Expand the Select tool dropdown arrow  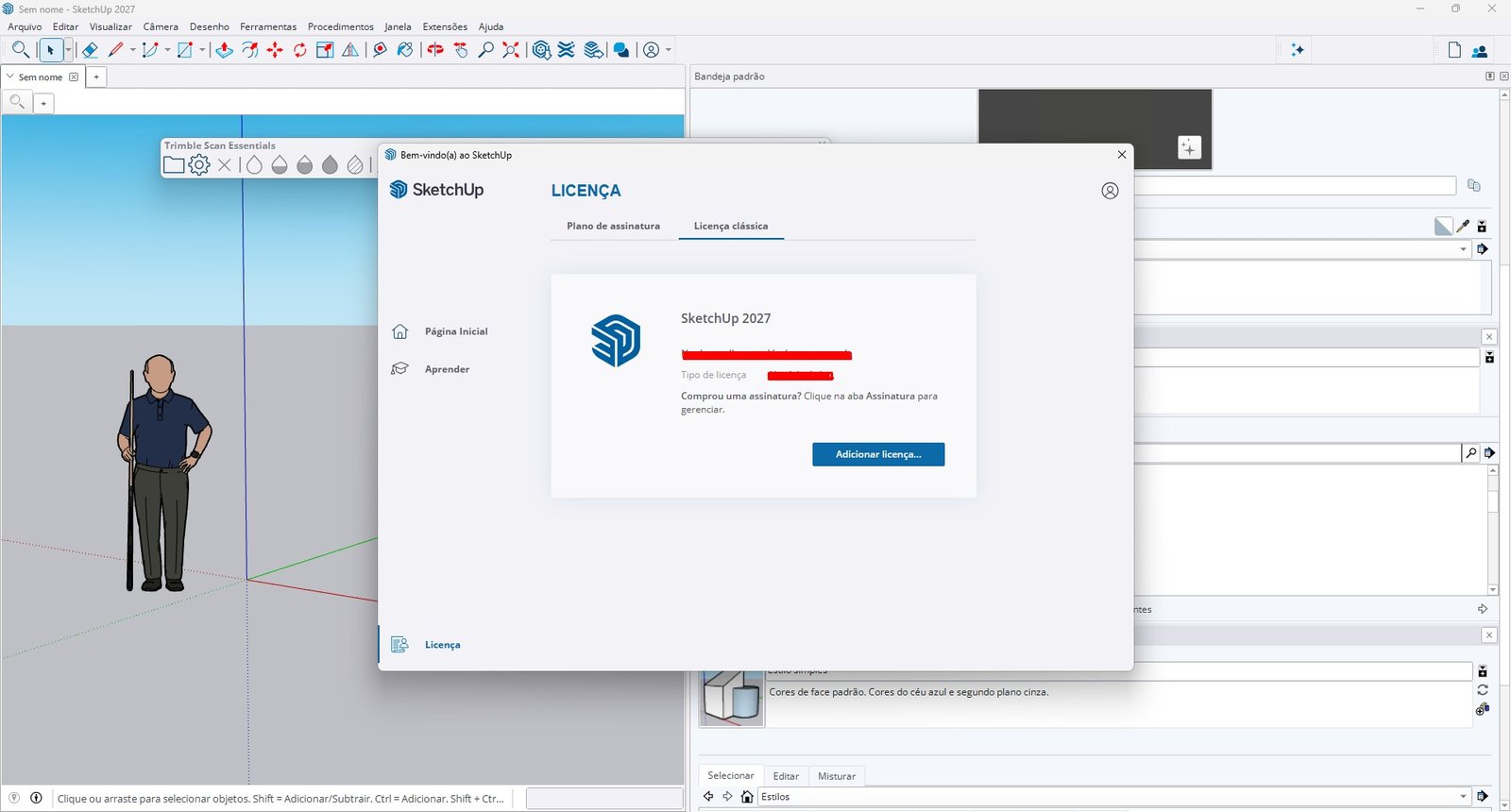(68, 50)
